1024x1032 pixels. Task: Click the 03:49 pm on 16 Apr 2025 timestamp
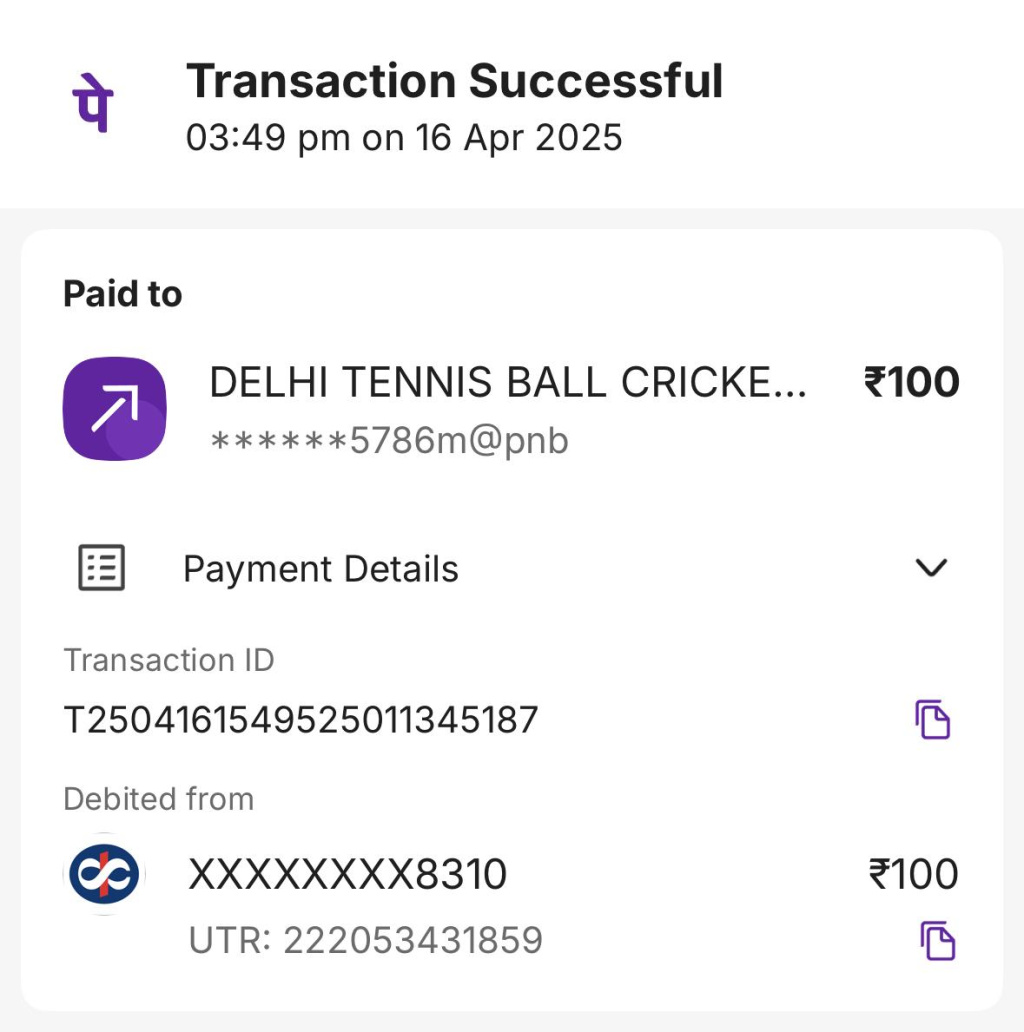click(404, 137)
